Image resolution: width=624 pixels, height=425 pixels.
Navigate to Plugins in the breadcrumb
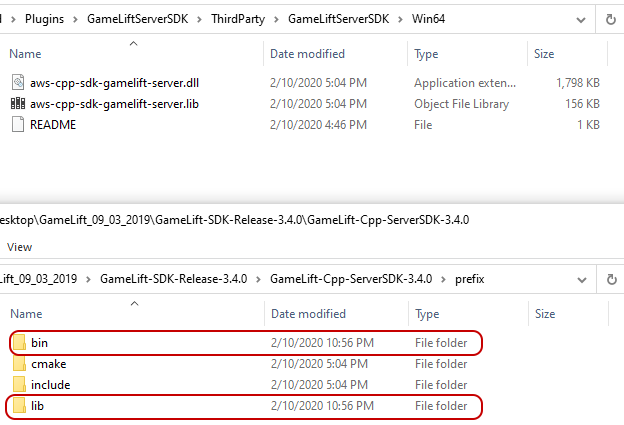(45, 19)
